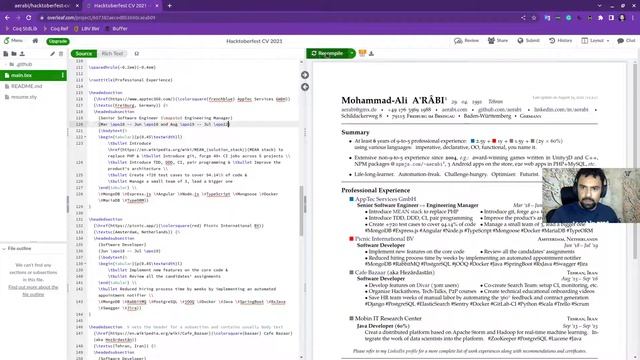The image size is (640, 360).
Task: Create a new folder in the file tree
Action: [x=14, y=53]
